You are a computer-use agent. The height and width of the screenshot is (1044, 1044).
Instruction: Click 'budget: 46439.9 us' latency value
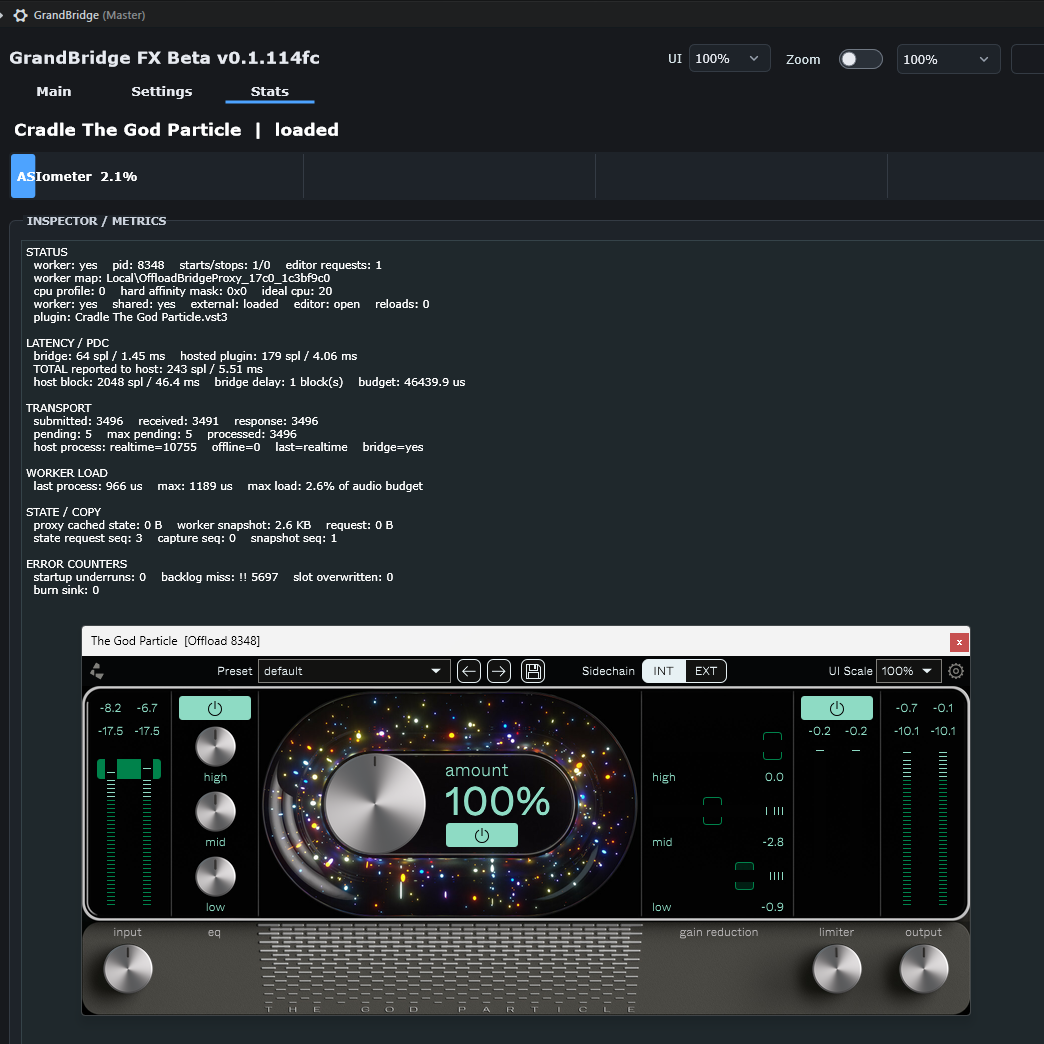coord(411,382)
